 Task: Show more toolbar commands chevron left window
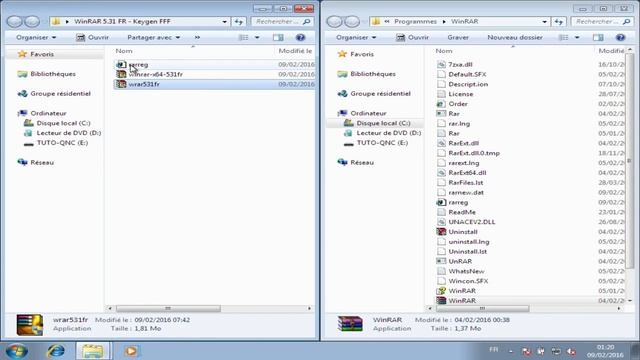(x=197, y=37)
